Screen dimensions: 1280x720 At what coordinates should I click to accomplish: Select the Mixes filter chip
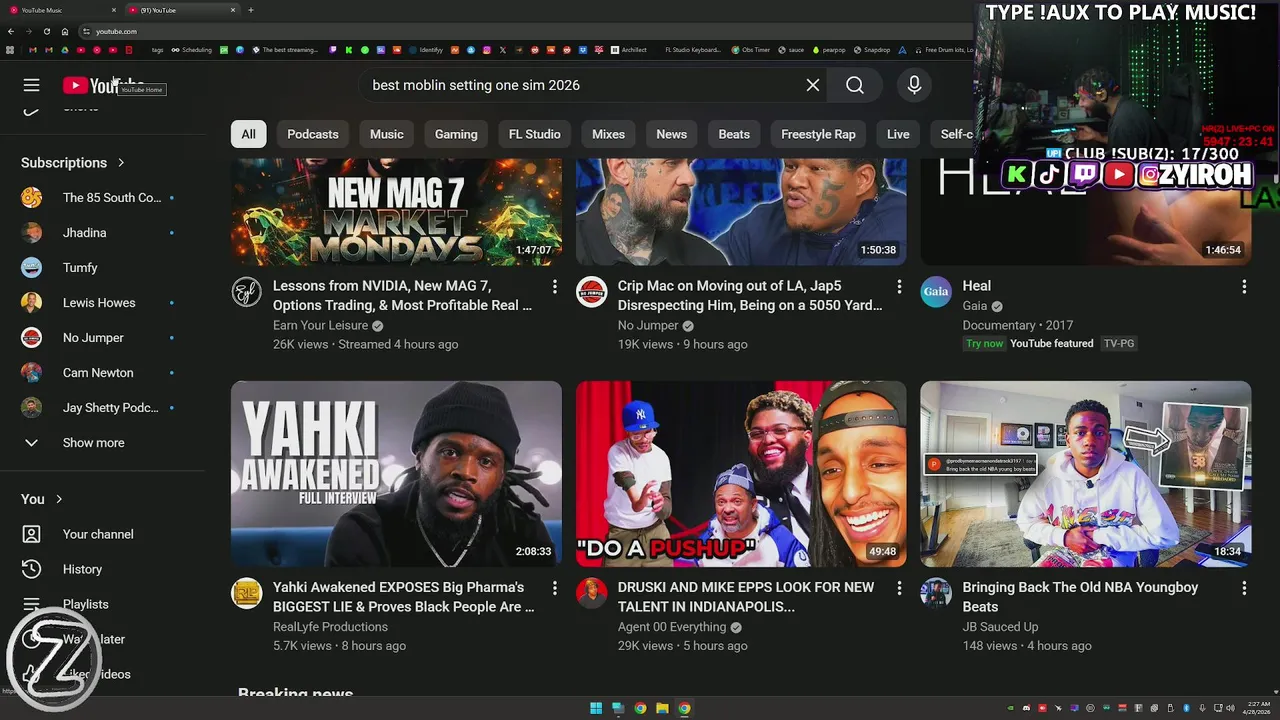point(608,134)
